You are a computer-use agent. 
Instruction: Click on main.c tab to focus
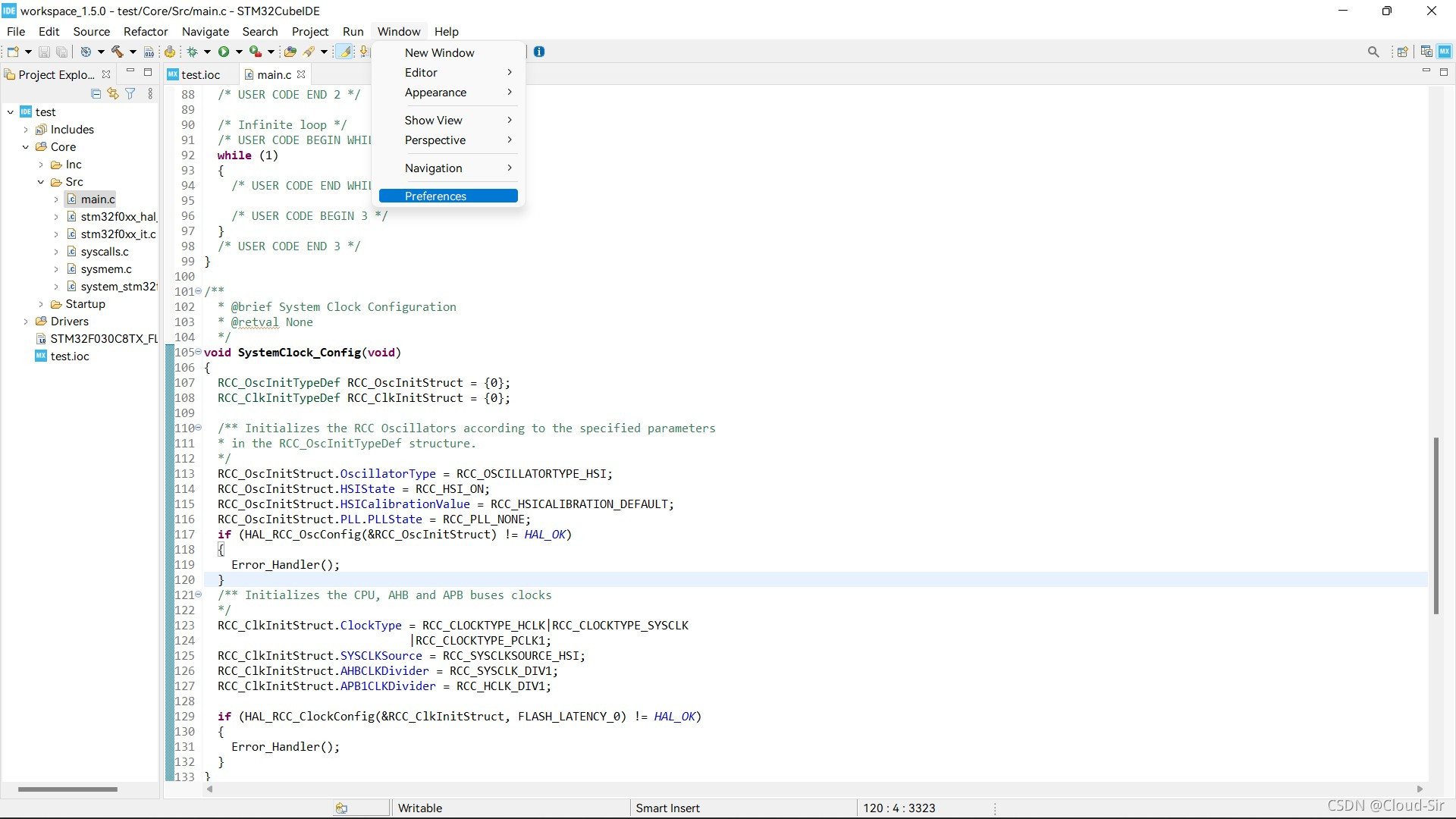[275, 74]
